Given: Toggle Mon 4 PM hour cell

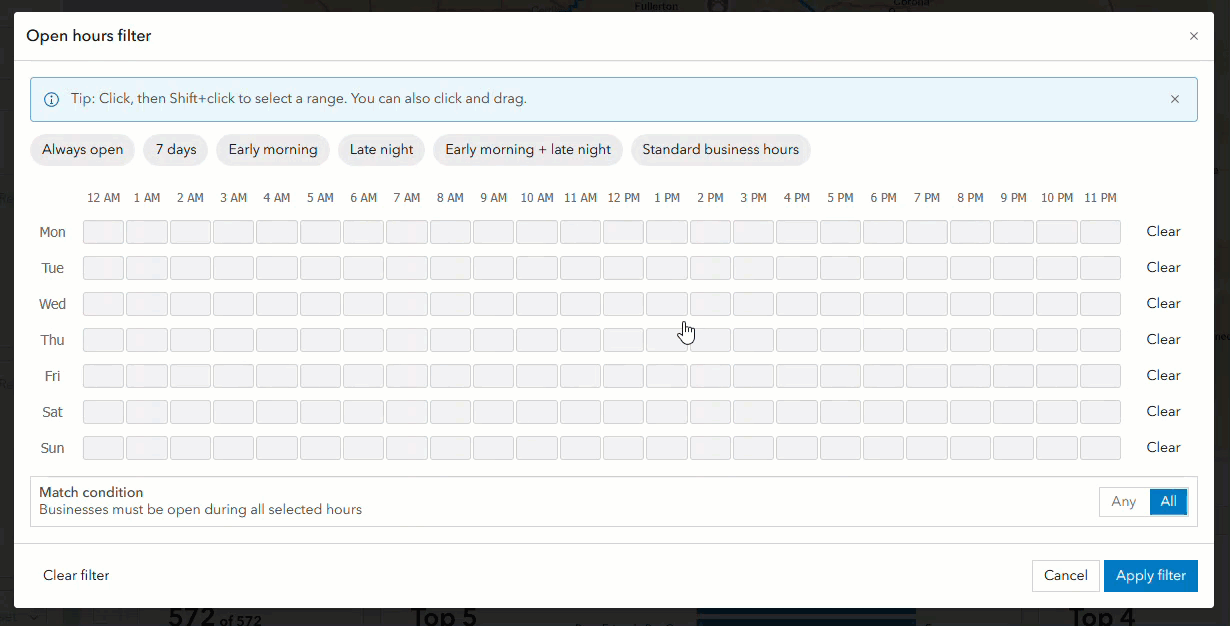Looking at the screenshot, I should 797,232.
